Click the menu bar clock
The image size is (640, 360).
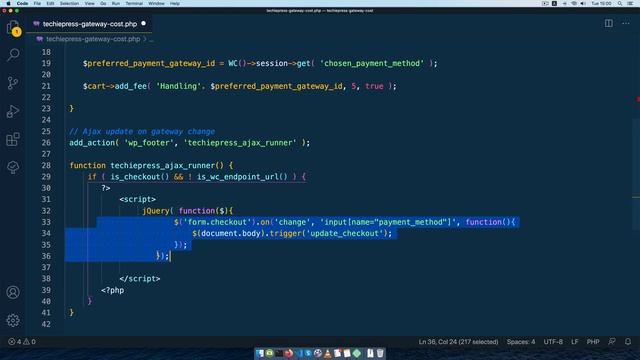tap(602, 3)
